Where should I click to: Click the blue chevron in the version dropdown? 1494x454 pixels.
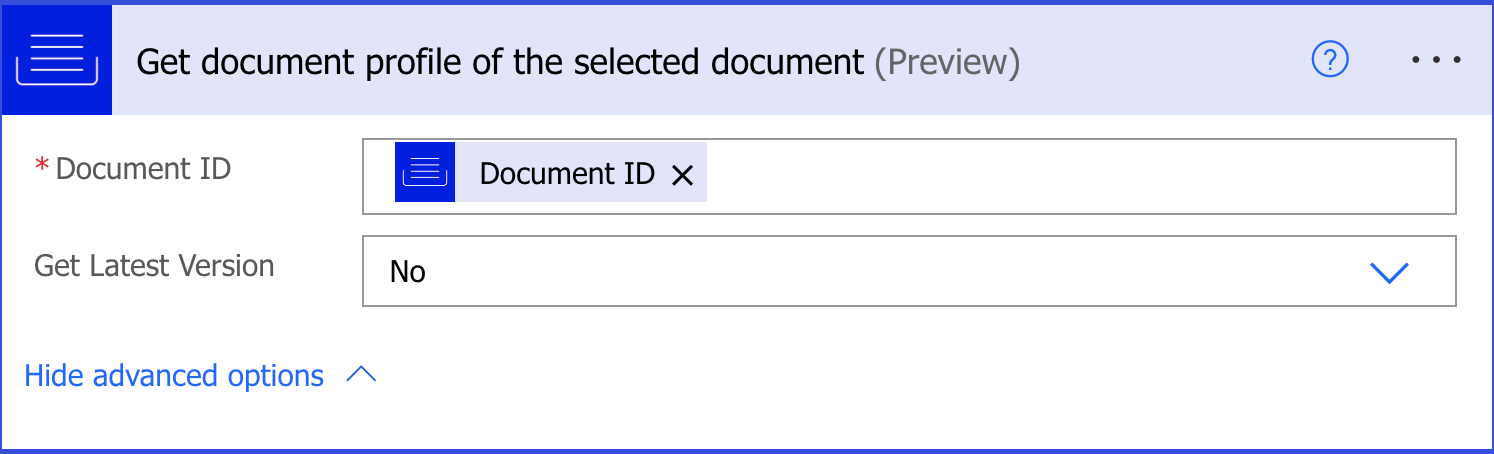point(1389,272)
